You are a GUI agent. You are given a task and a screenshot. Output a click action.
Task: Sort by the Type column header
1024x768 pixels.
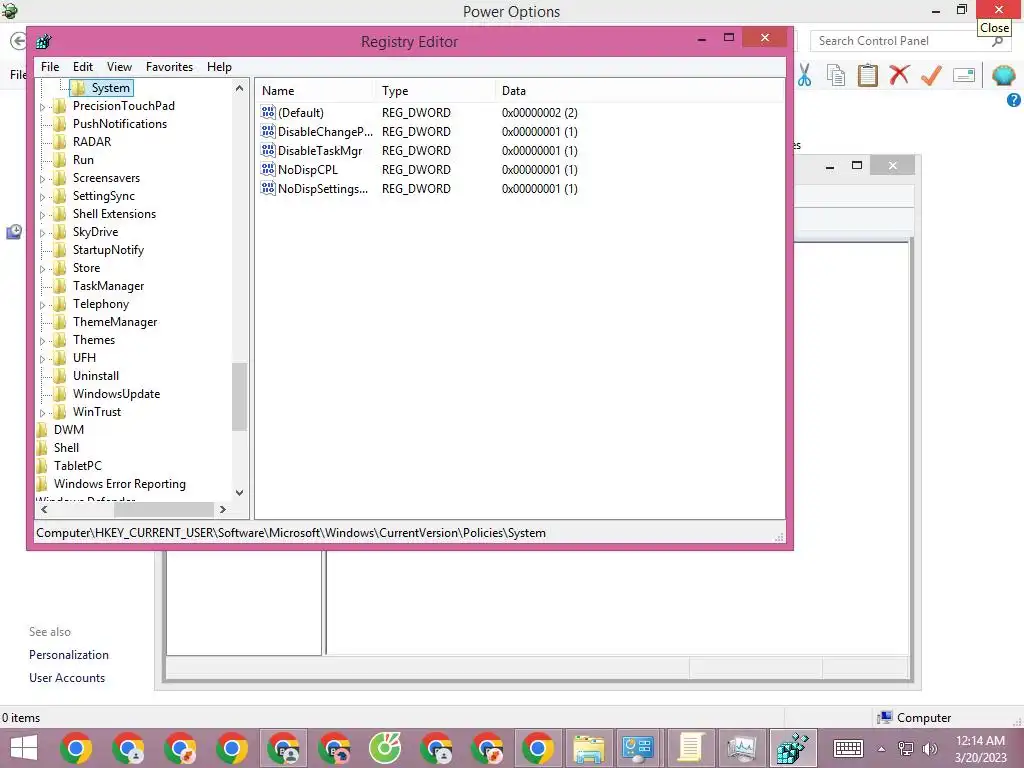tap(434, 91)
